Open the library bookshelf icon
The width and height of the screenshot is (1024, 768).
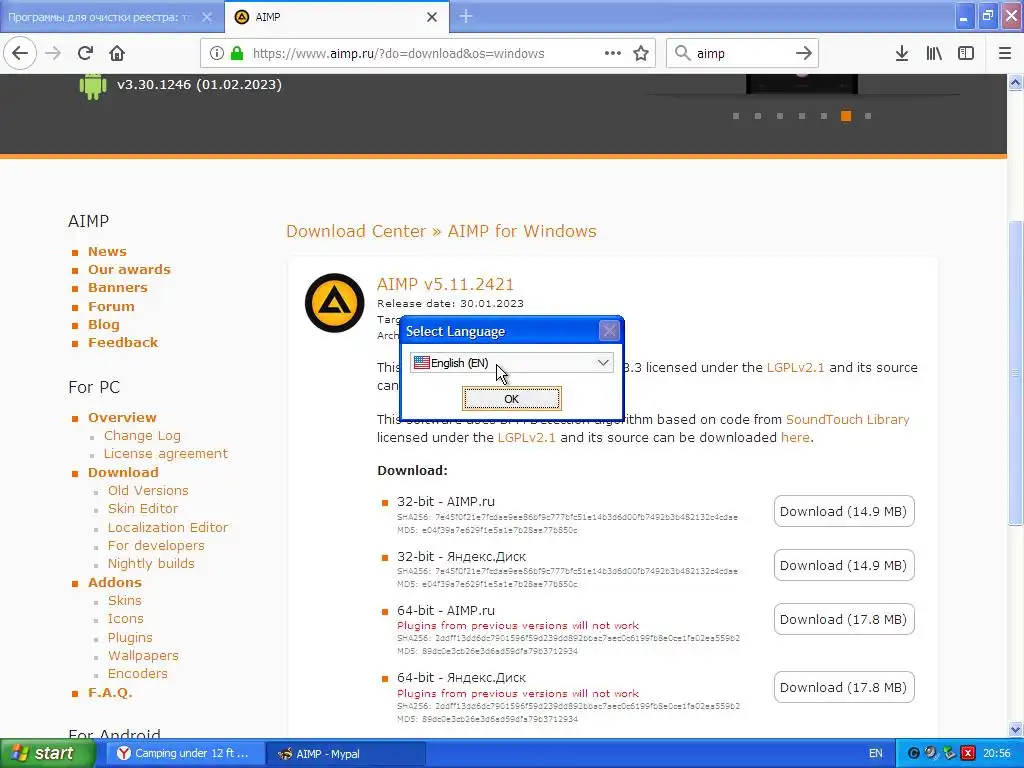pos(934,53)
